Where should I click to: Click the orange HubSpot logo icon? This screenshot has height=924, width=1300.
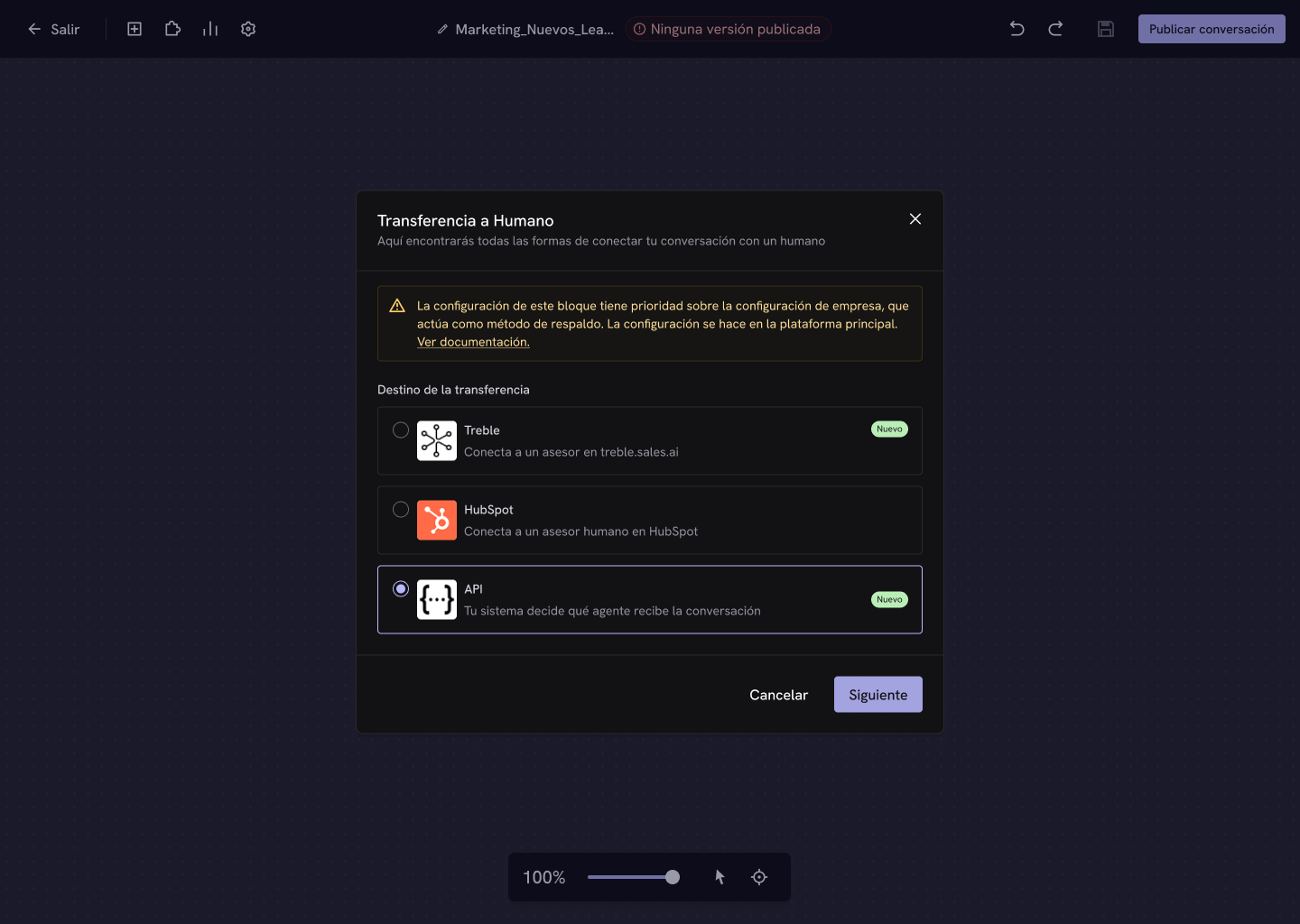437,521
